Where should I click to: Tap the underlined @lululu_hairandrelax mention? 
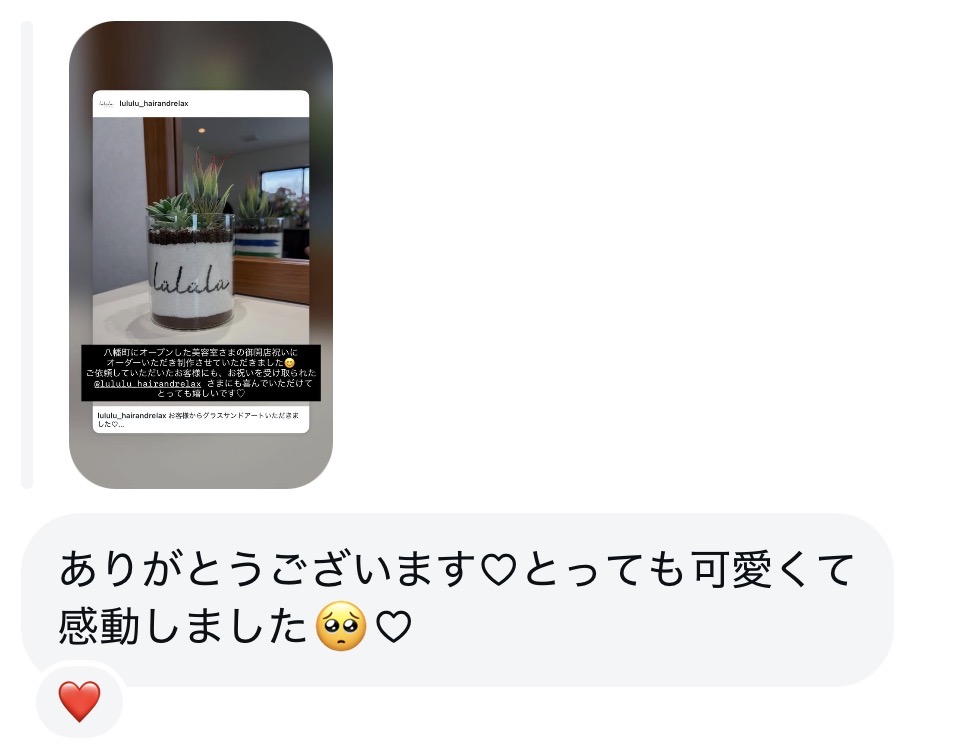click(147, 384)
